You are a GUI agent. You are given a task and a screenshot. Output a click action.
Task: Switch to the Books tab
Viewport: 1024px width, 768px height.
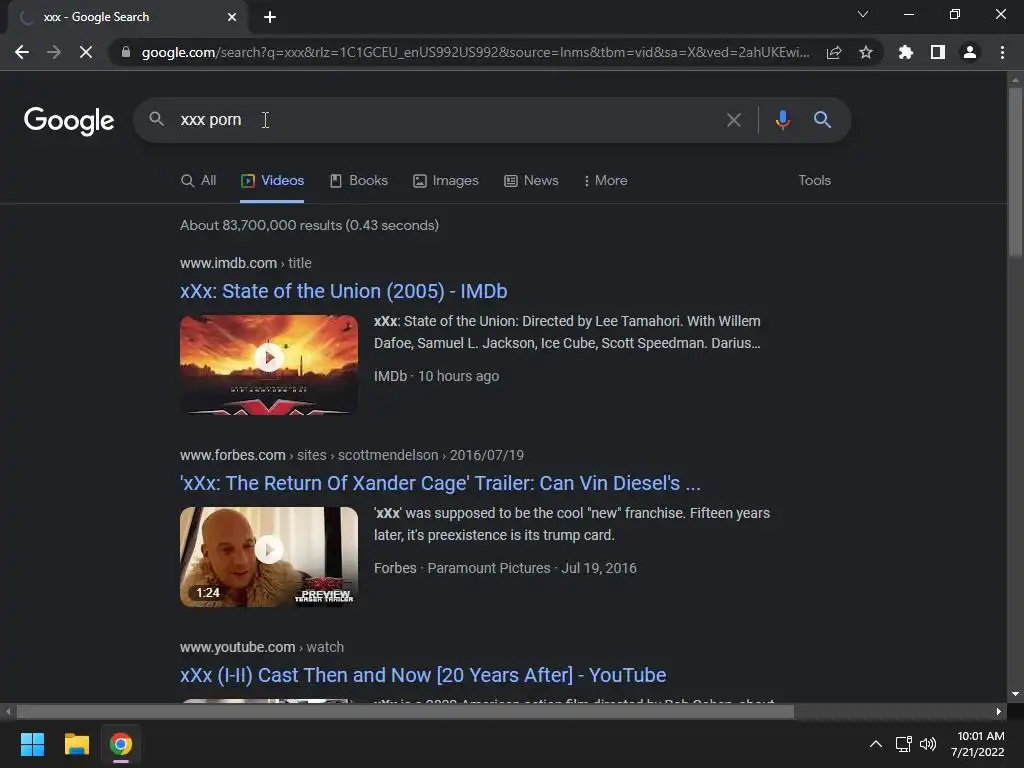359,181
